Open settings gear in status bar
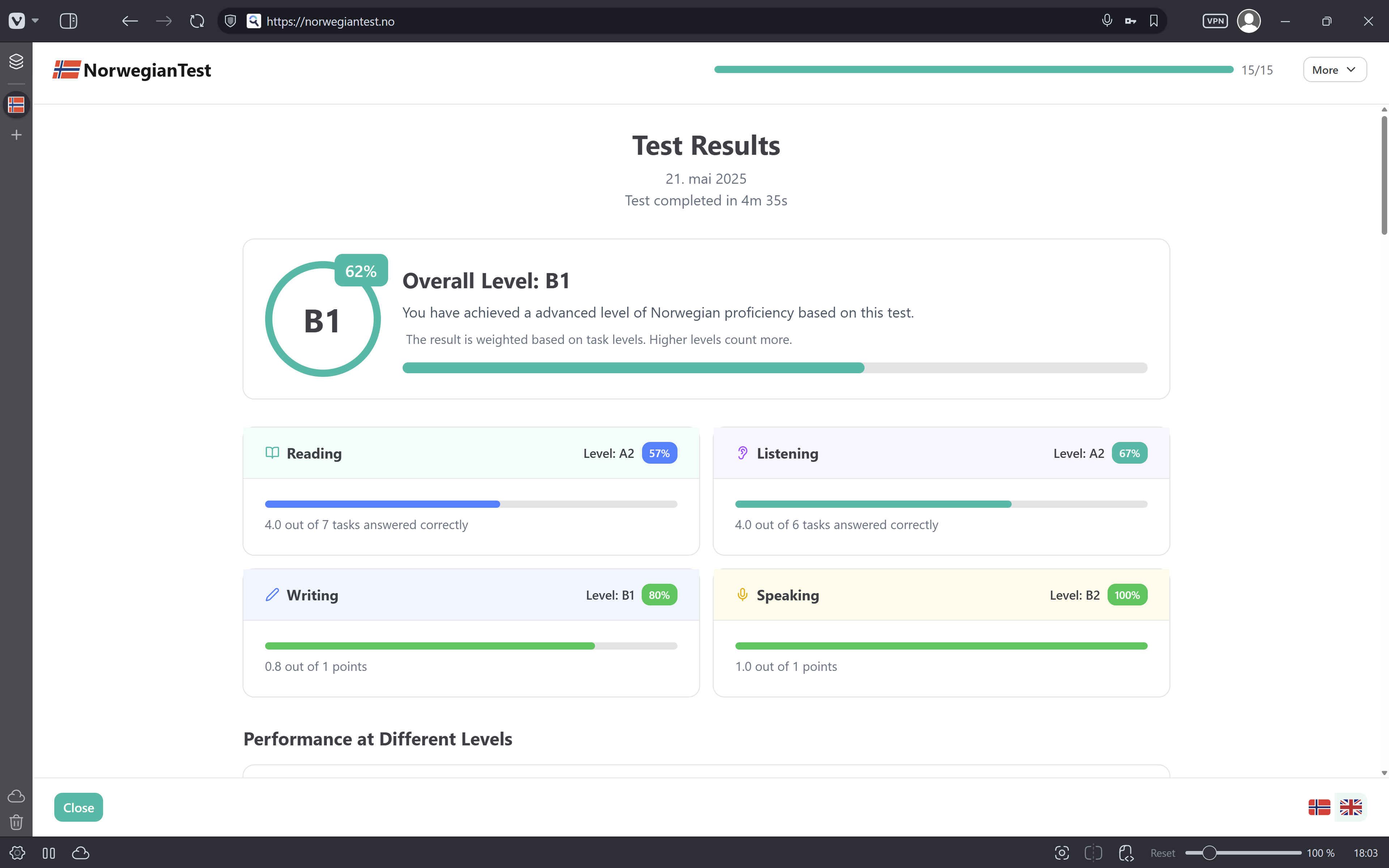 click(17, 852)
